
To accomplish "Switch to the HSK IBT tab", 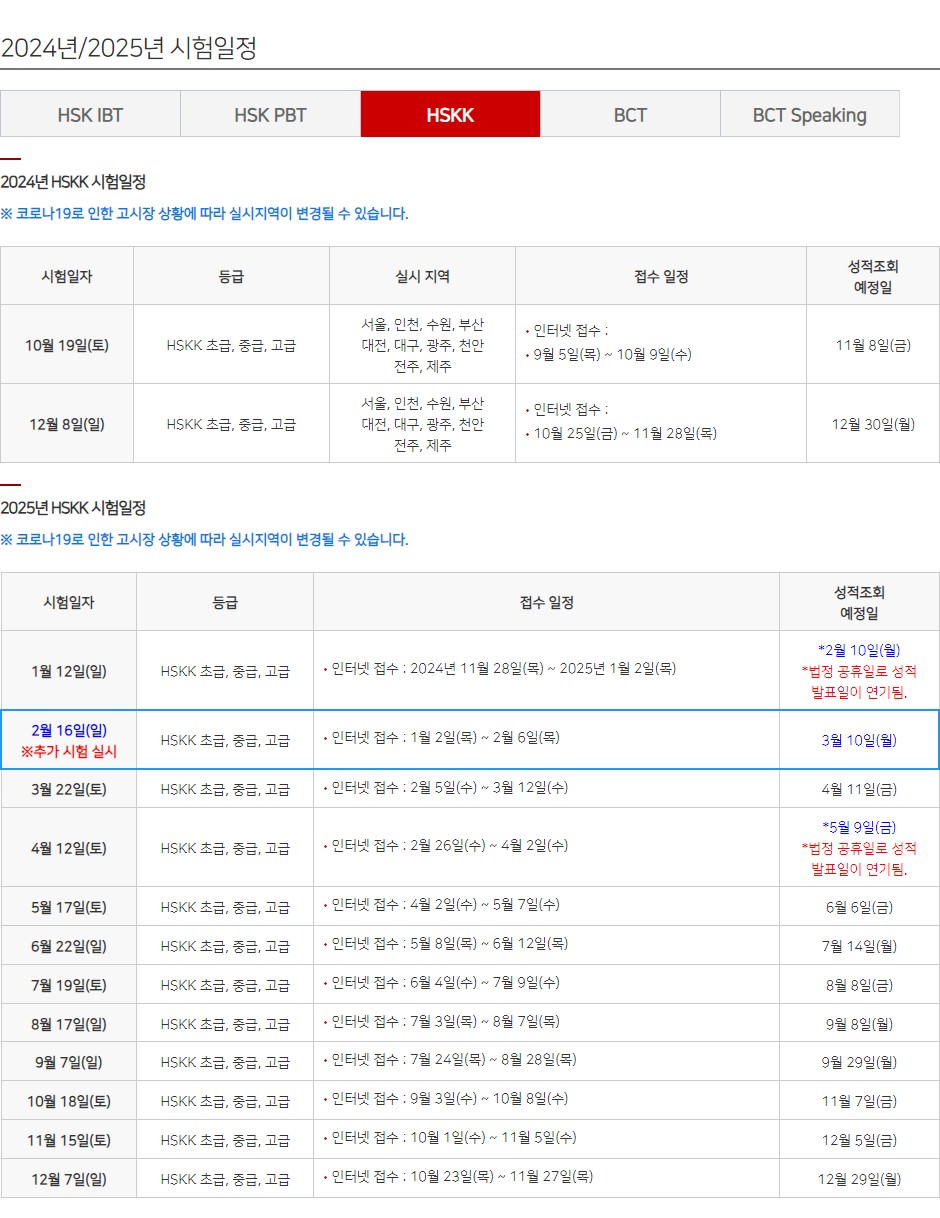I will tap(89, 114).
